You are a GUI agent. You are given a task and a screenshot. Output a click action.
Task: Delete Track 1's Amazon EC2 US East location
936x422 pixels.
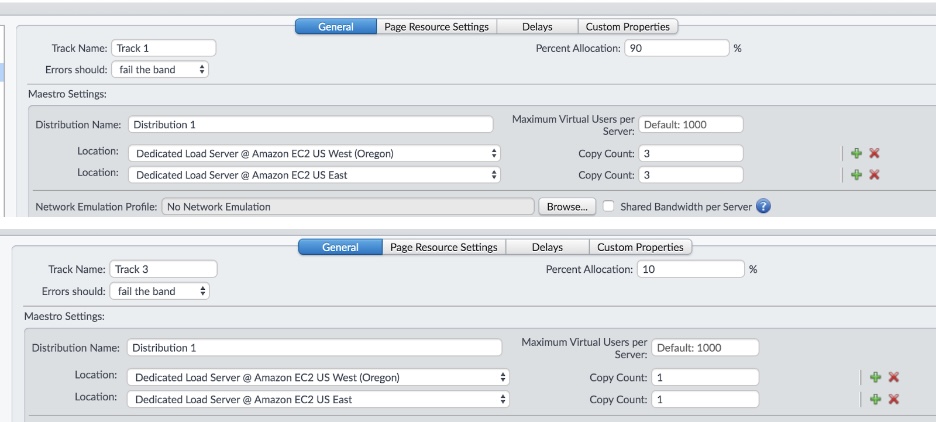[874, 175]
